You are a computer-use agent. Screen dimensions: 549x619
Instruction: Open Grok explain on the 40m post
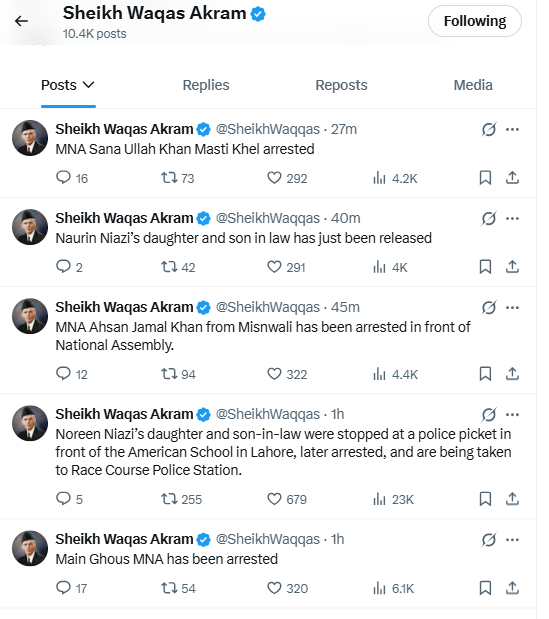point(489,218)
